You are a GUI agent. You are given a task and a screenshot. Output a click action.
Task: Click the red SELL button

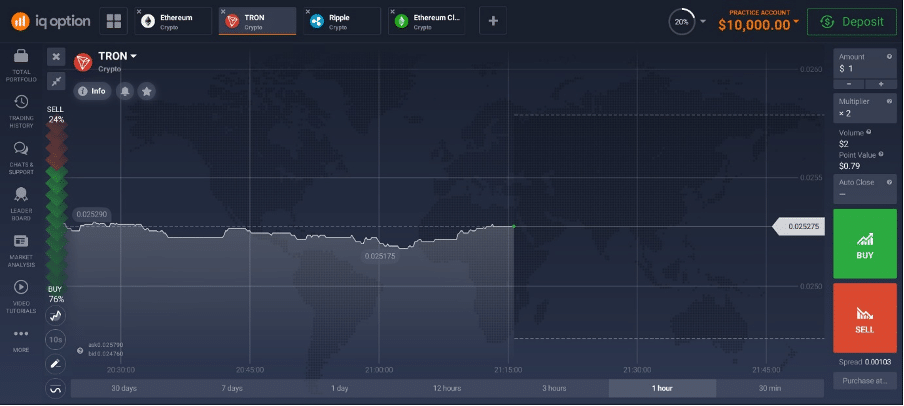click(865, 318)
